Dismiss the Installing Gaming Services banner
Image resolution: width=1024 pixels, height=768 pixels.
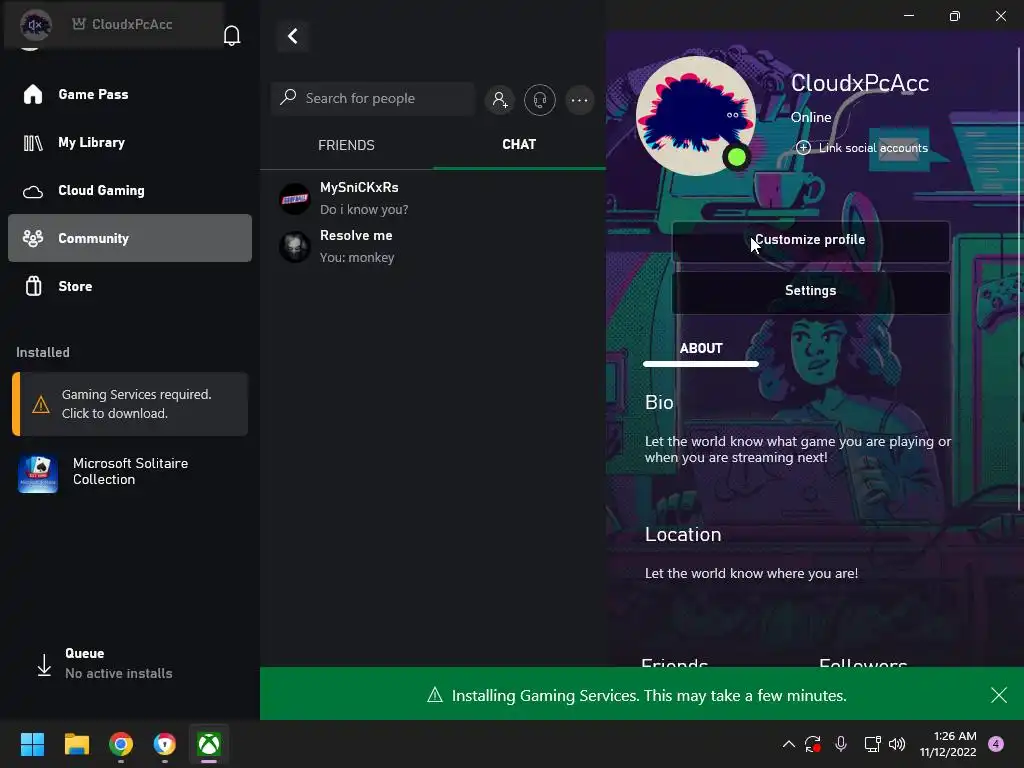tap(999, 695)
